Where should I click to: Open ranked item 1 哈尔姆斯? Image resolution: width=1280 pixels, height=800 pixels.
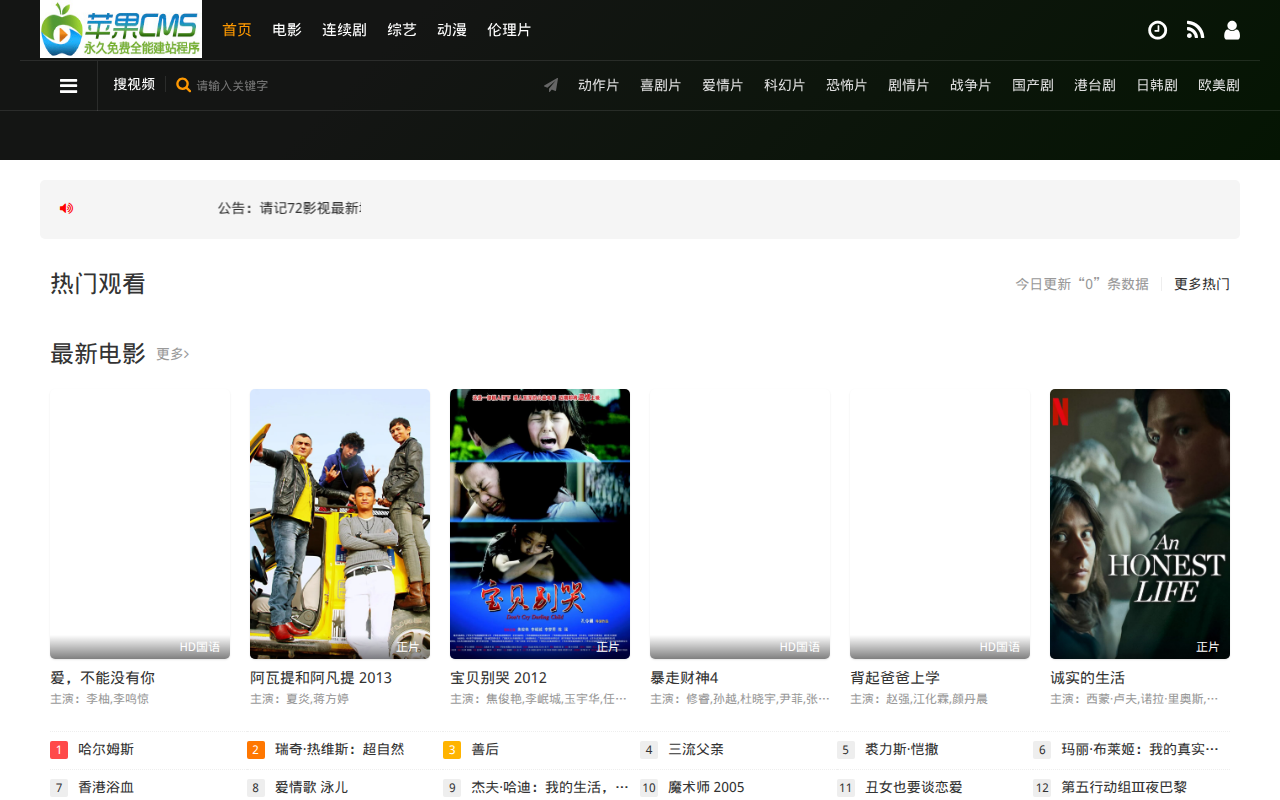(106, 749)
